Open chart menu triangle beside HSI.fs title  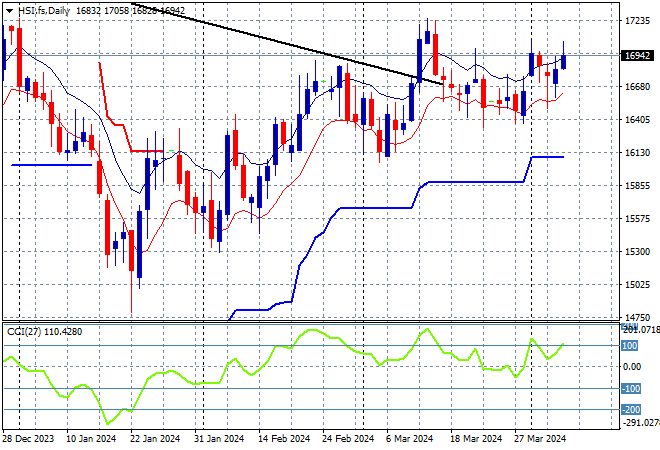point(9,11)
